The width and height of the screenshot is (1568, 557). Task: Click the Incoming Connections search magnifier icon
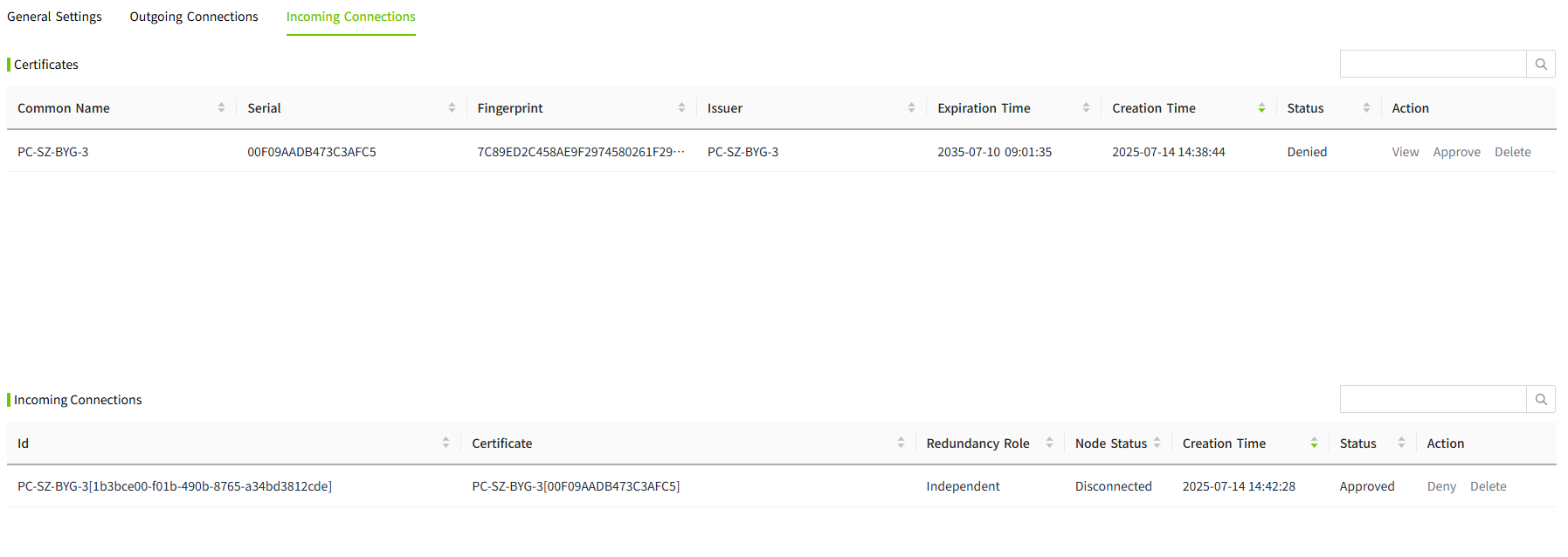[x=1540, y=399]
